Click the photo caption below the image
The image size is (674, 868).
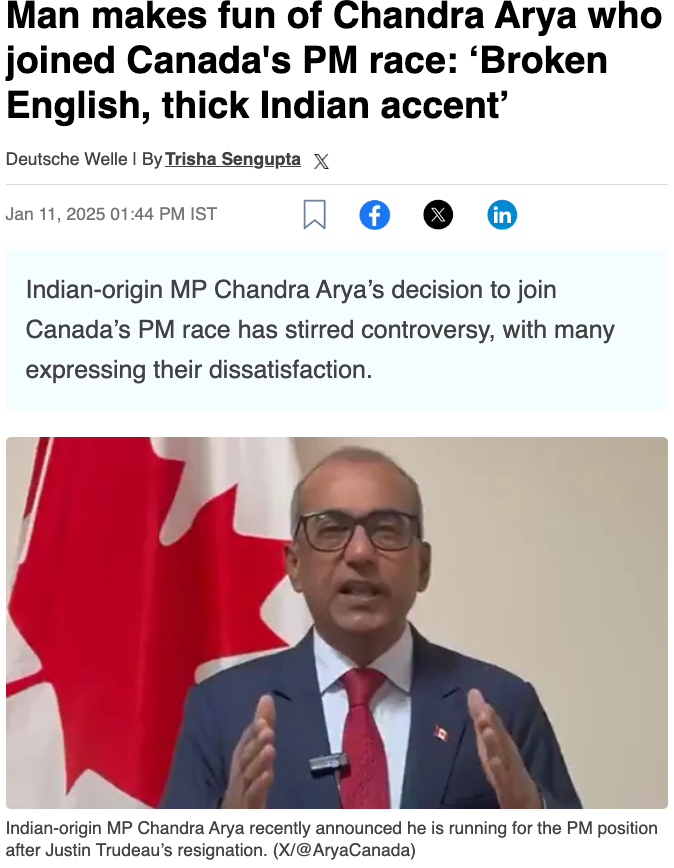coord(331,839)
